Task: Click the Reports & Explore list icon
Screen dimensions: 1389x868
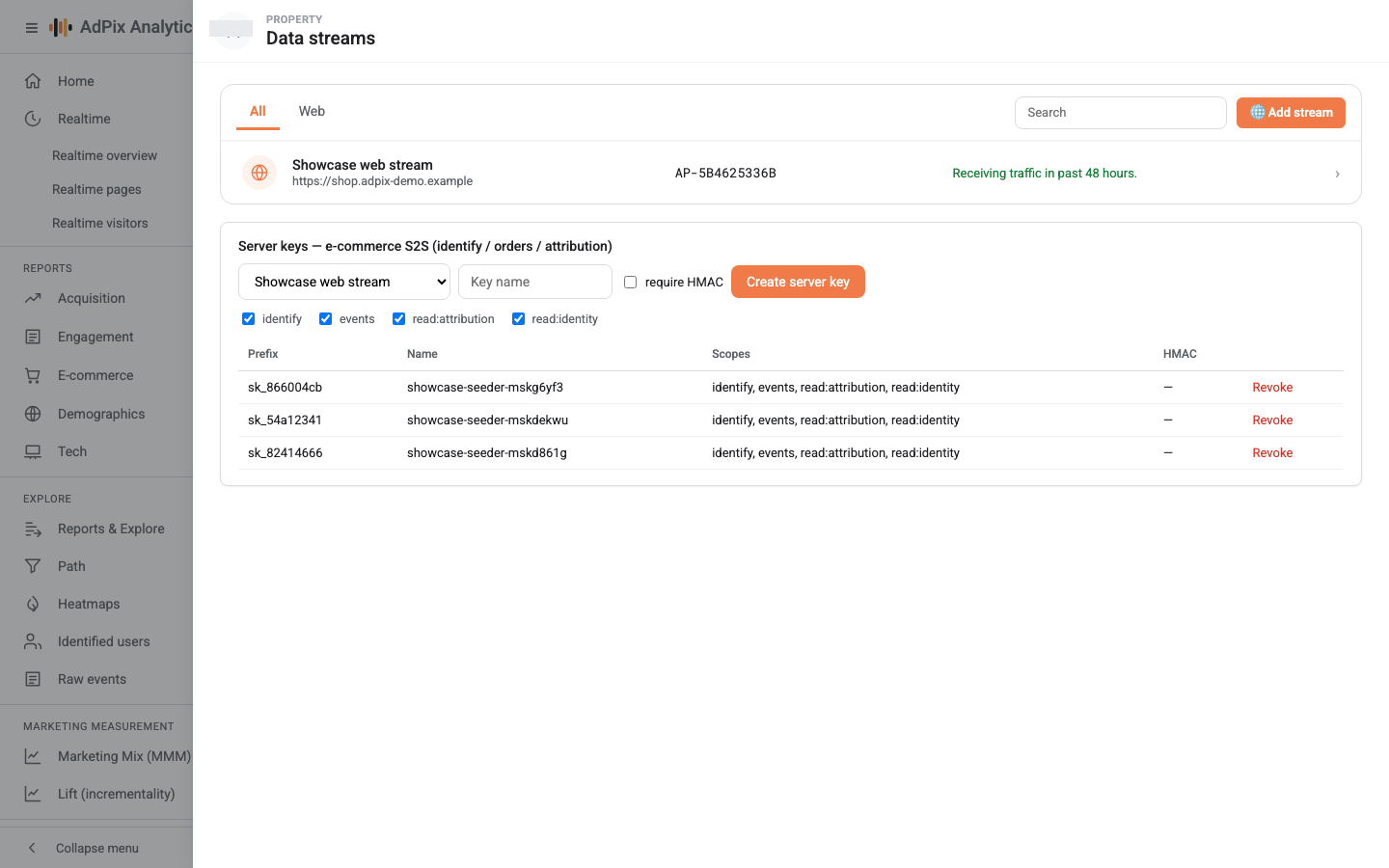Action: point(33,529)
